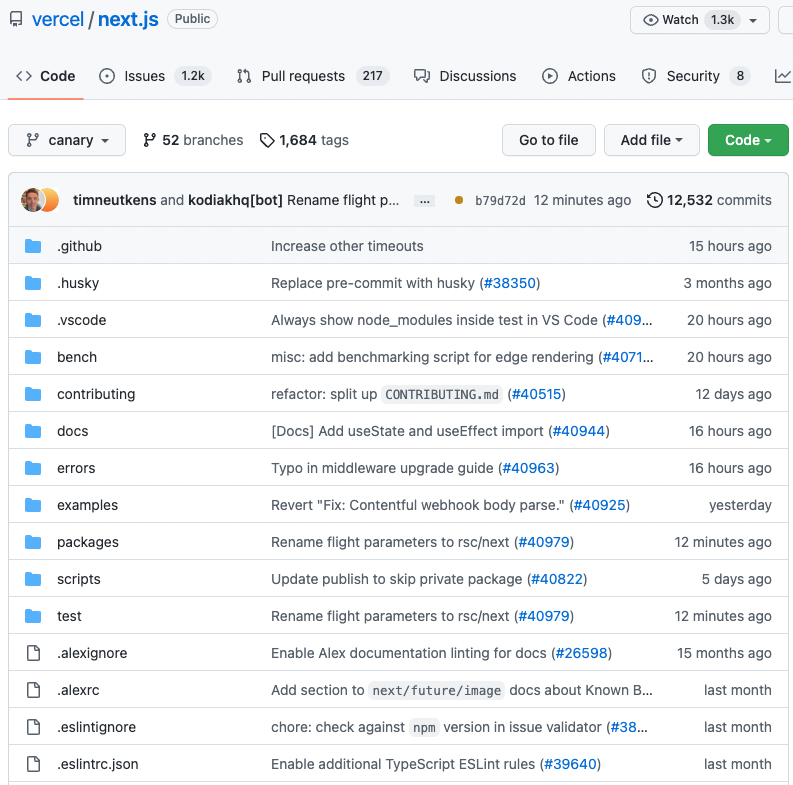793x785 pixels.
Task: Click the .vscode folder icon
Action: (x=33, y=320)
